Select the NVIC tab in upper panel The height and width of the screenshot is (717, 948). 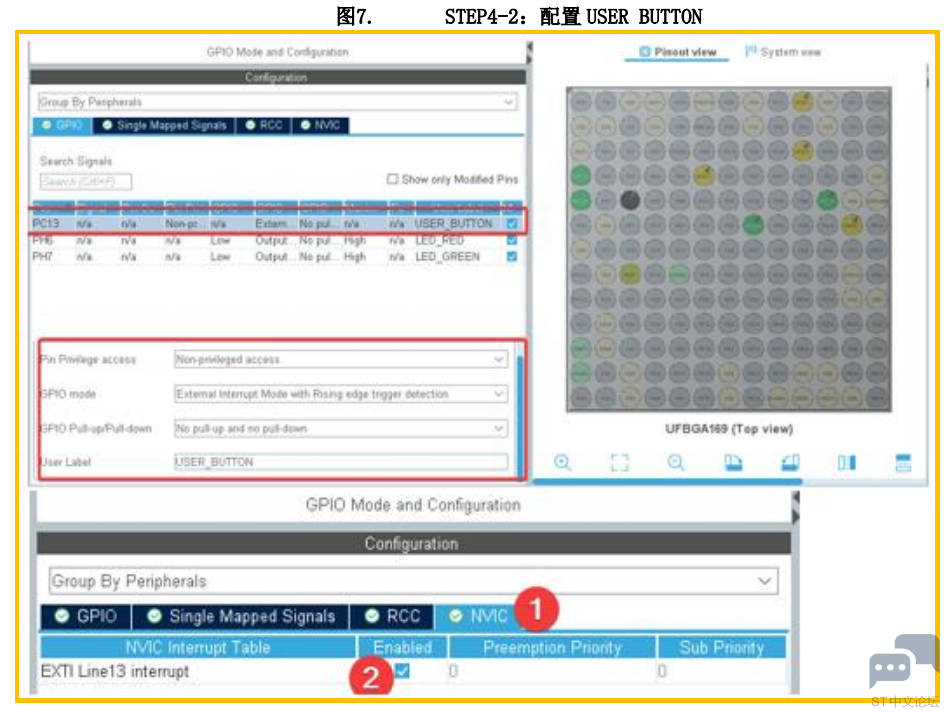[x=321, y=125]
